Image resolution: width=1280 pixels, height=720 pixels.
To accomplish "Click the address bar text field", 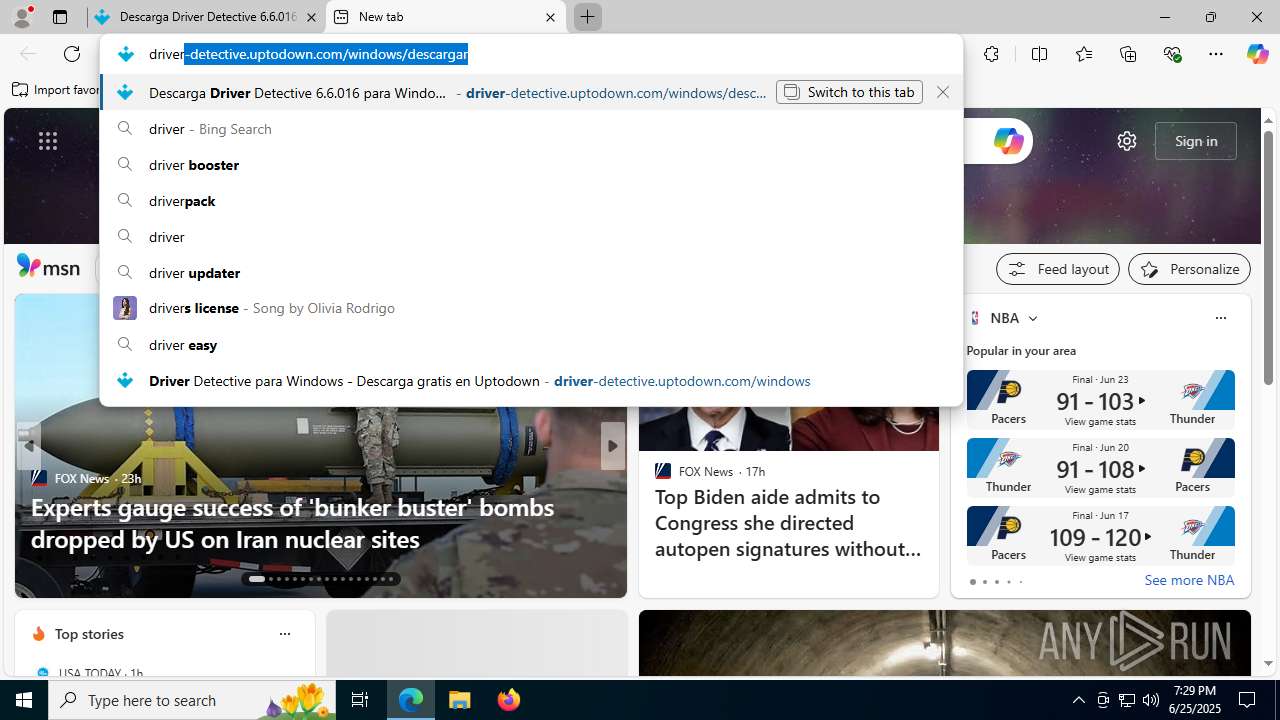I will tap(531, 54).
